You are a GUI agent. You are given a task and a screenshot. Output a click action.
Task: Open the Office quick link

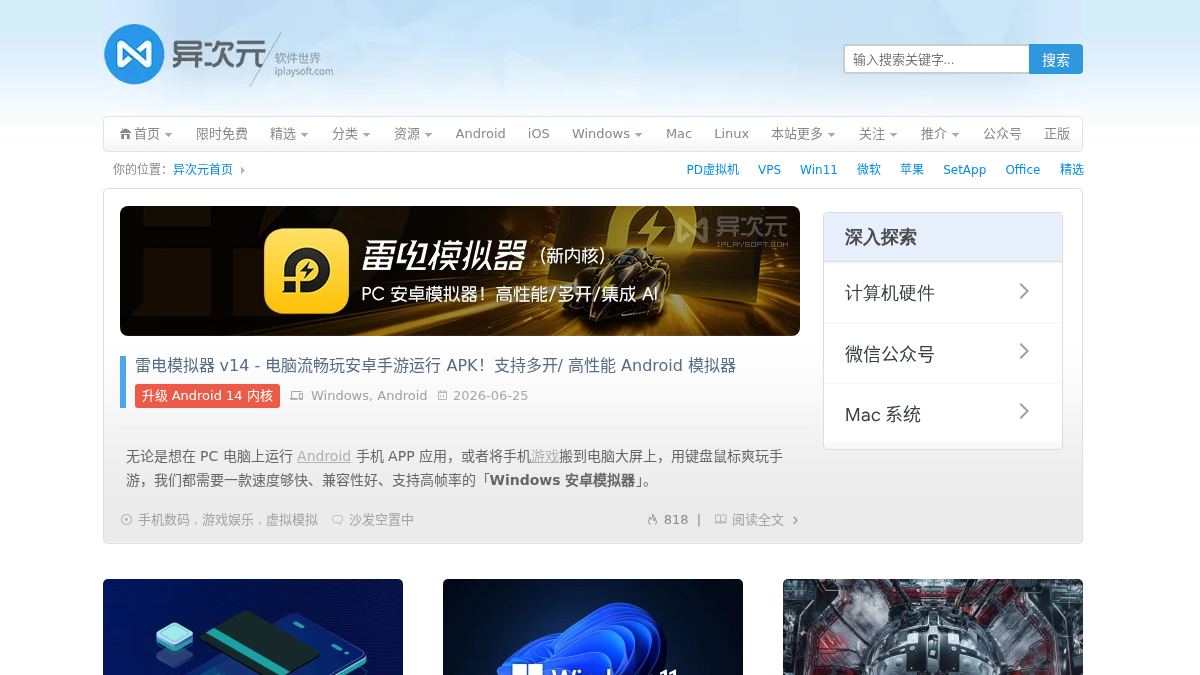pyautogui.click(x=1023, y=170)
